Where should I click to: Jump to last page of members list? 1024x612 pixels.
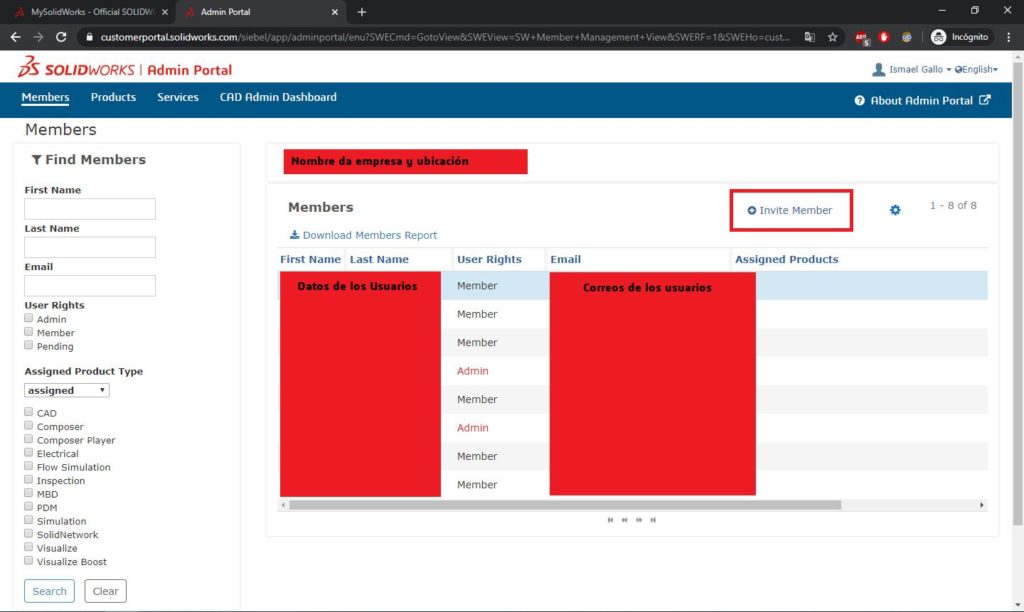[653, 520]
